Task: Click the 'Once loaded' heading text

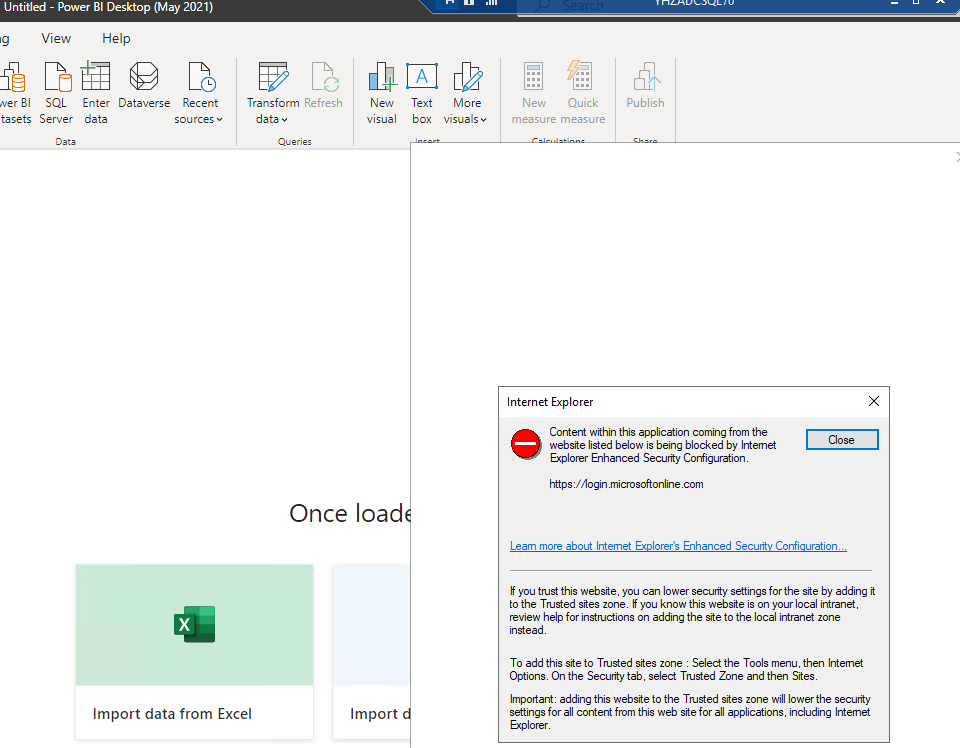Action: click(x=350, y=513)
